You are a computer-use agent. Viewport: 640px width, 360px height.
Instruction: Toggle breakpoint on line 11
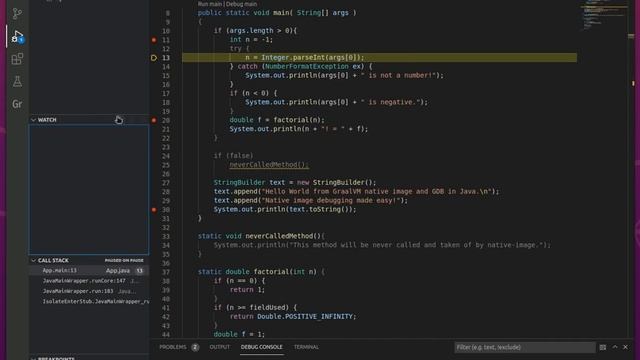click(x=154, y=40)
